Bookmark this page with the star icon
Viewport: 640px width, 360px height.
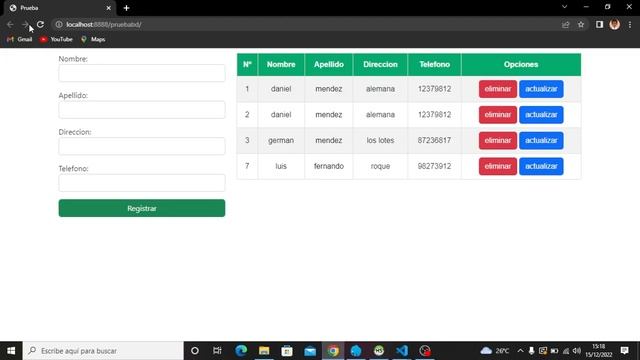581,24
